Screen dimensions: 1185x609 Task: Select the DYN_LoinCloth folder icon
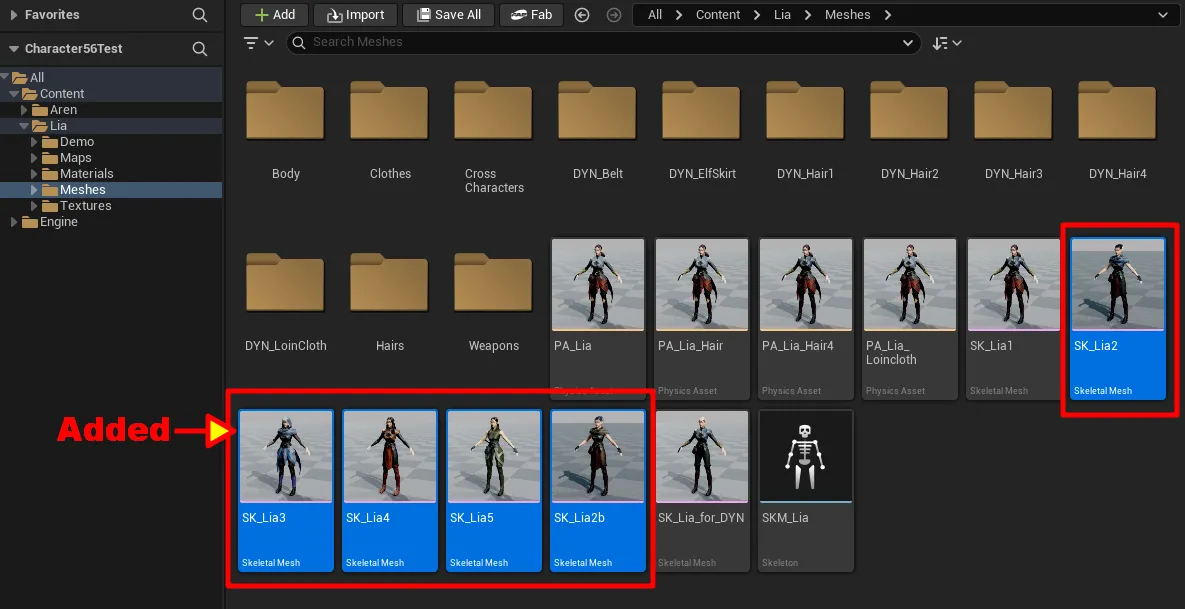pos(286,283)
